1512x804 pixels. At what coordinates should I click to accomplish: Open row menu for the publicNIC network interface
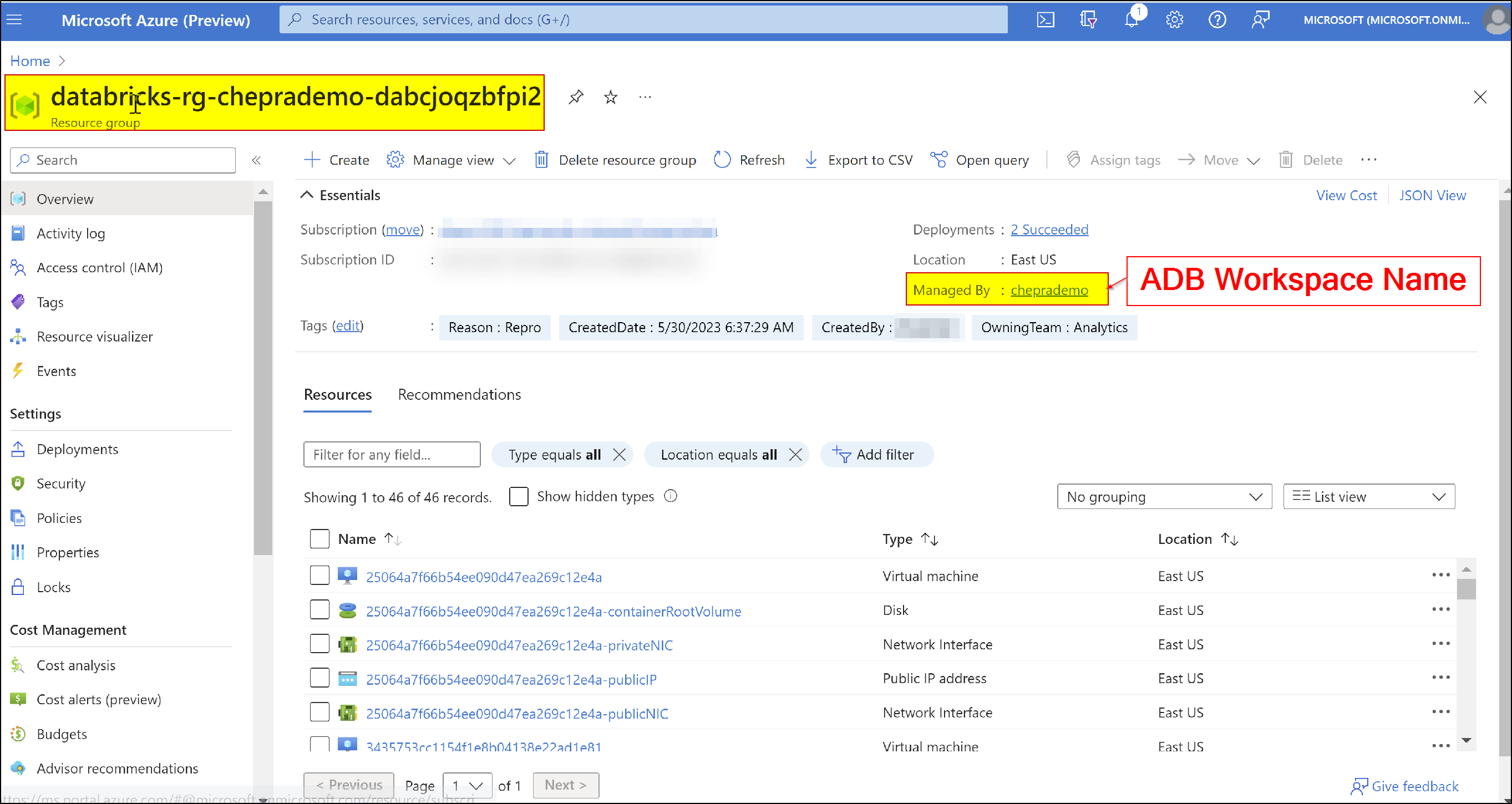[x=1440, y=712]
